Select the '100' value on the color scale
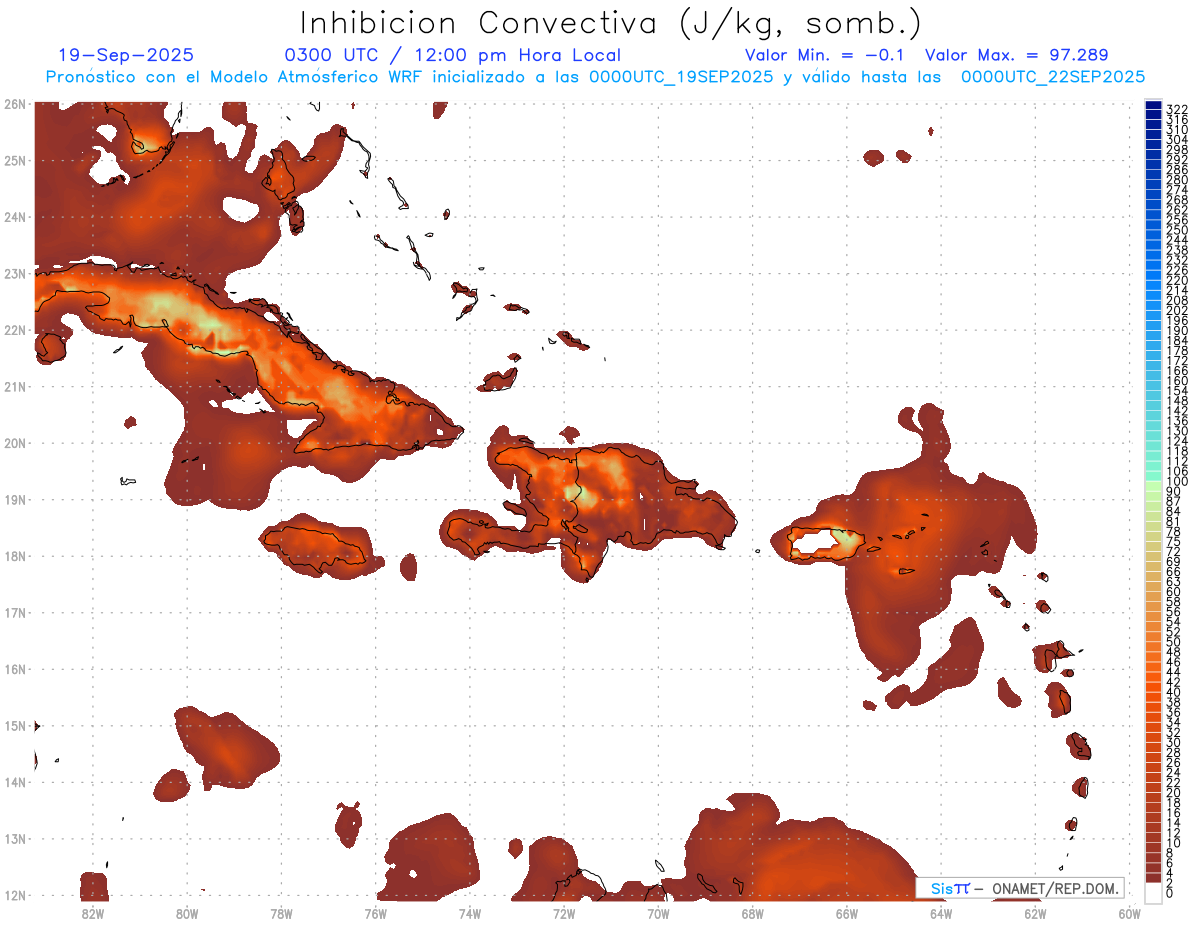The width and height of the screenshot is (1200, 927). click(x=1177, y=482)
